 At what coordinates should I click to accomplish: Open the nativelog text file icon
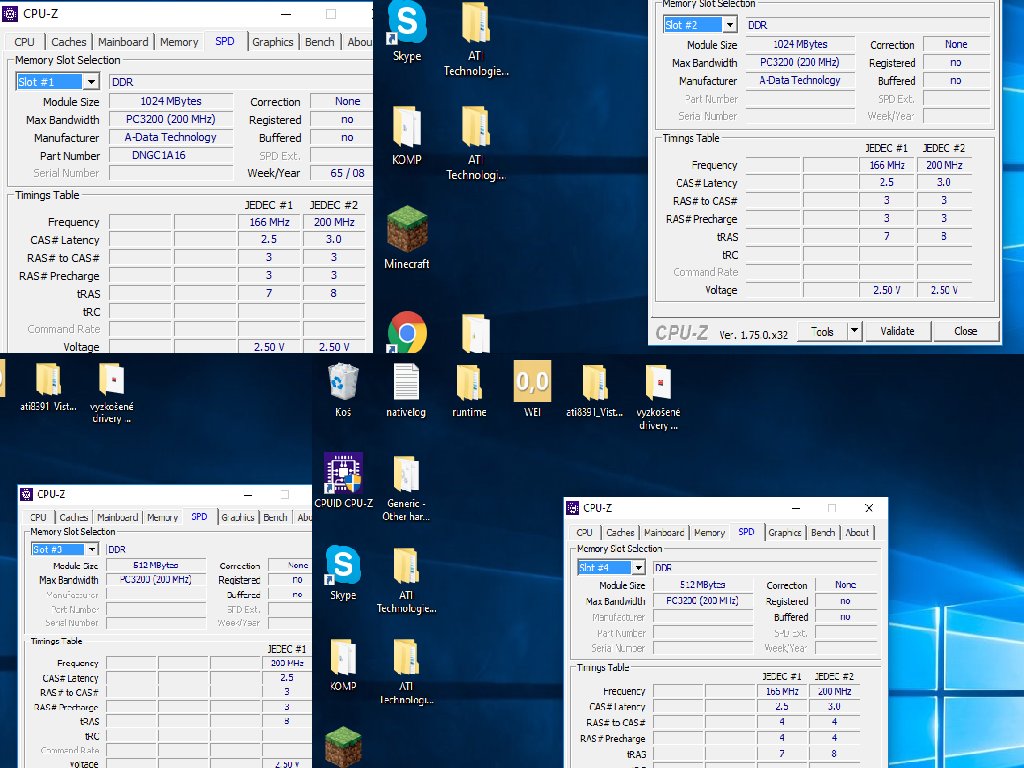pyautogui.click(x=406, y=382)
